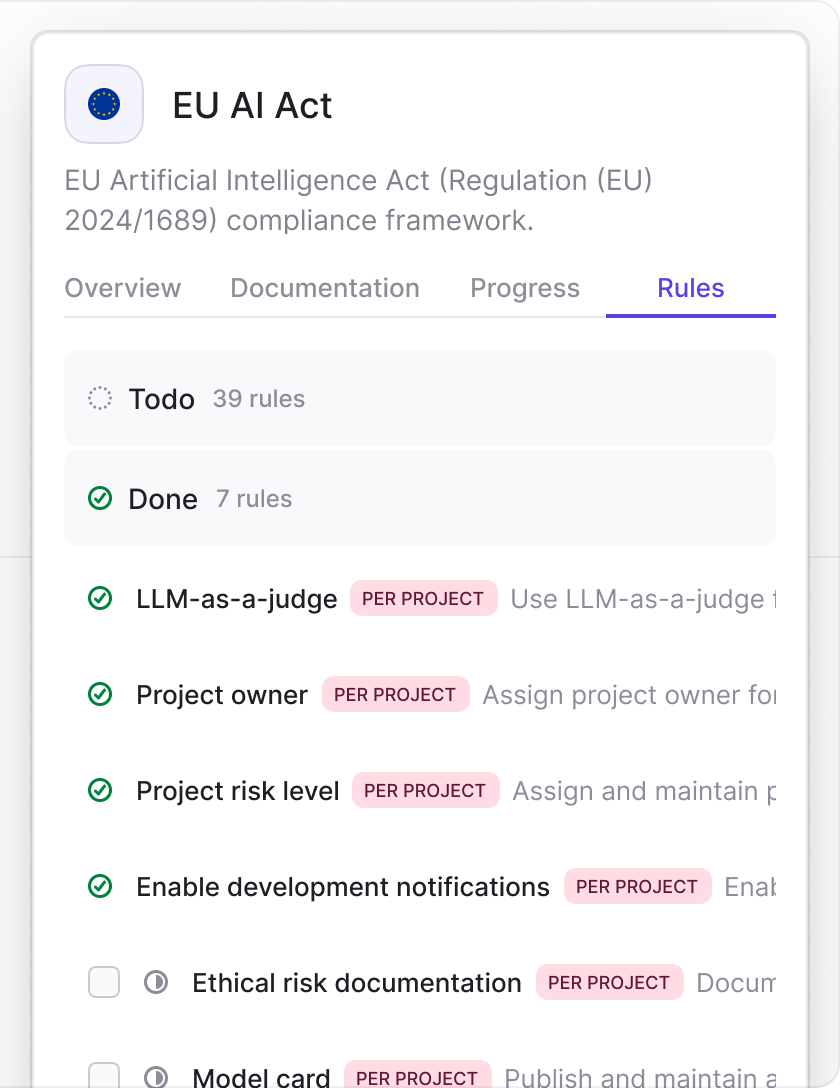Open the Documentation tab

325,288
